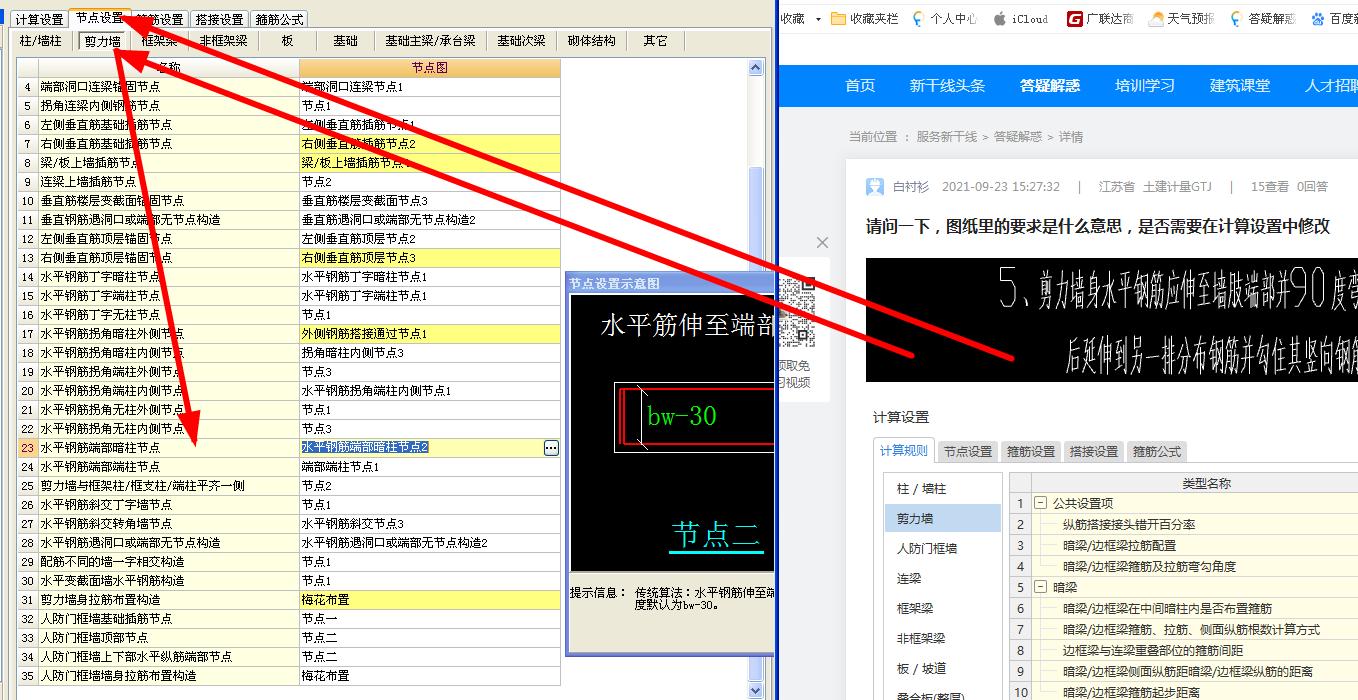Screen dimensions: 1358x700
Task: Click the QR code image
Action: [797, 312]
